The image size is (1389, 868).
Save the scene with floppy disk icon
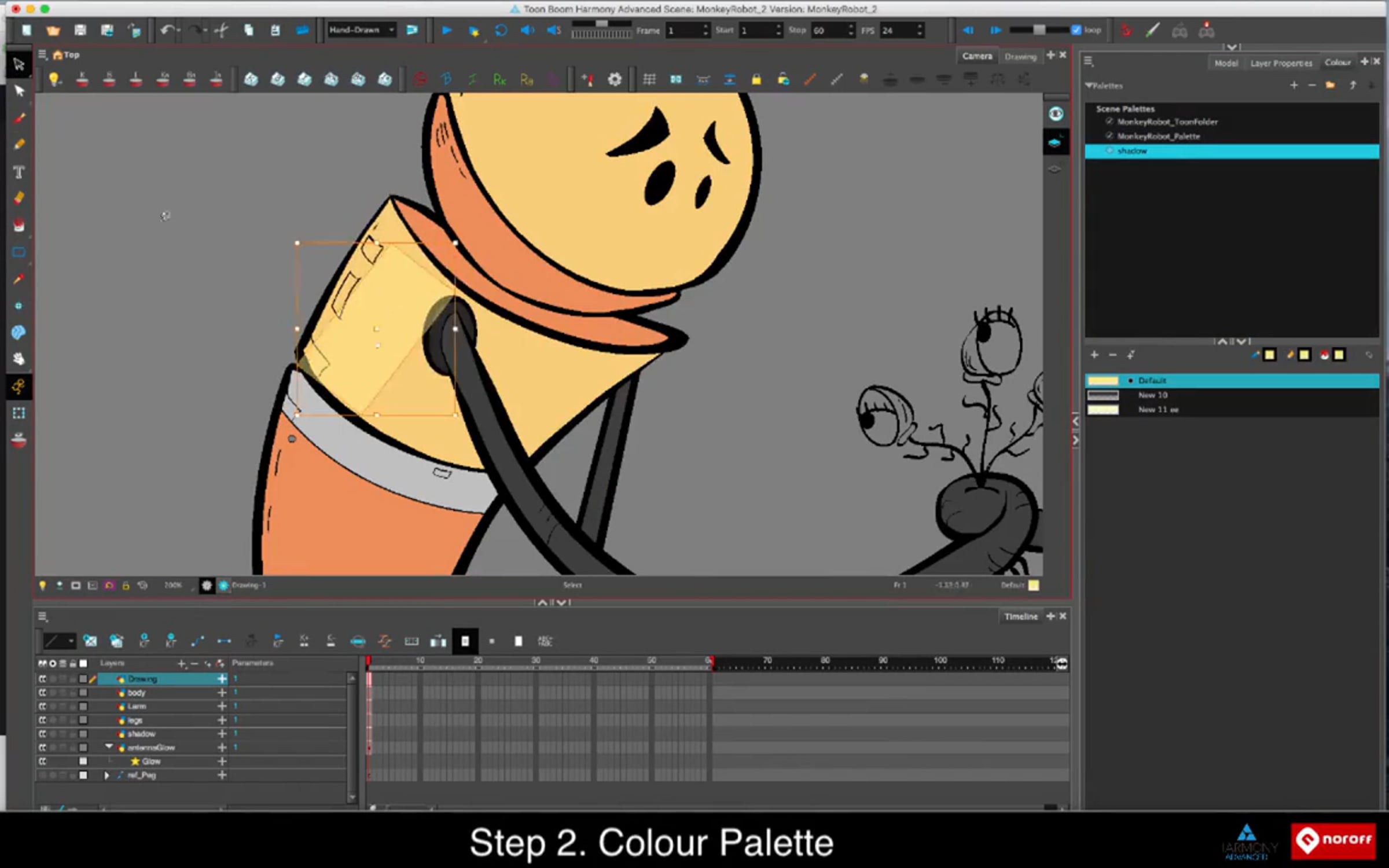[x=80, y=30]
